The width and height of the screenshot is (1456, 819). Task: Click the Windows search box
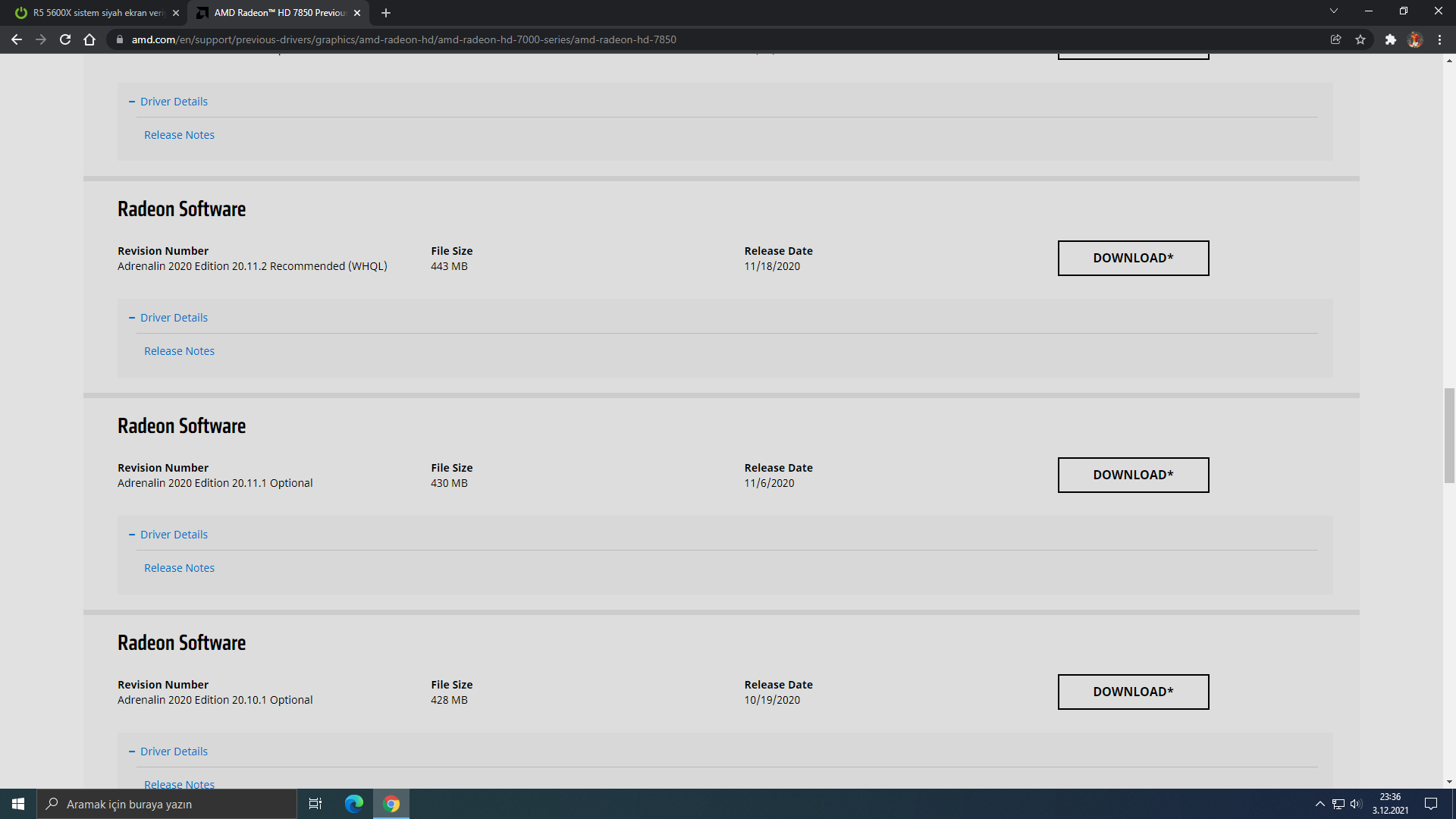pyautogui.click(x=167, y=804)
